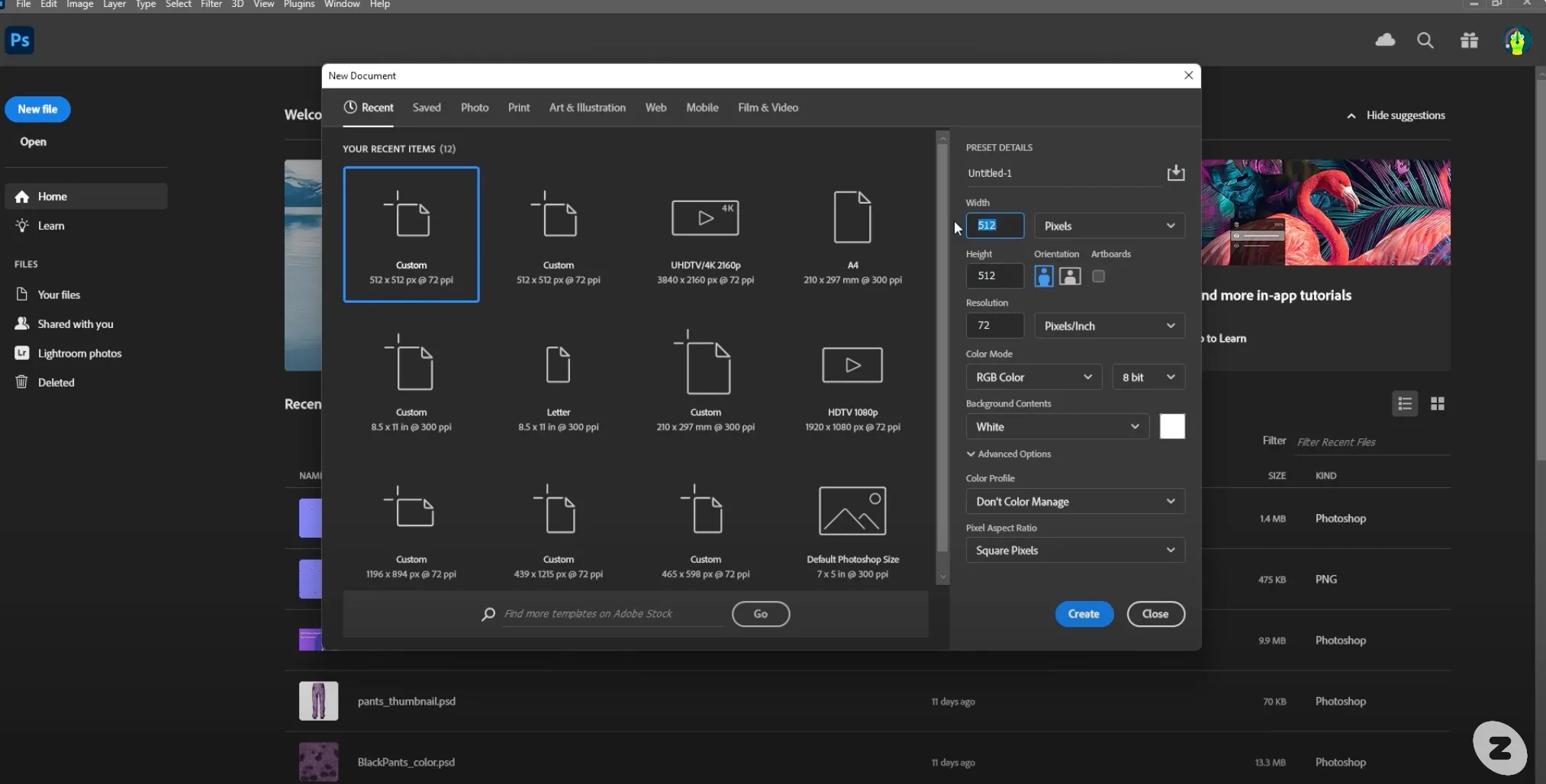Choose the UHDTV/4K 2160p preset
The height and width of the screenshot is (784, 1546).
(706, 234)
